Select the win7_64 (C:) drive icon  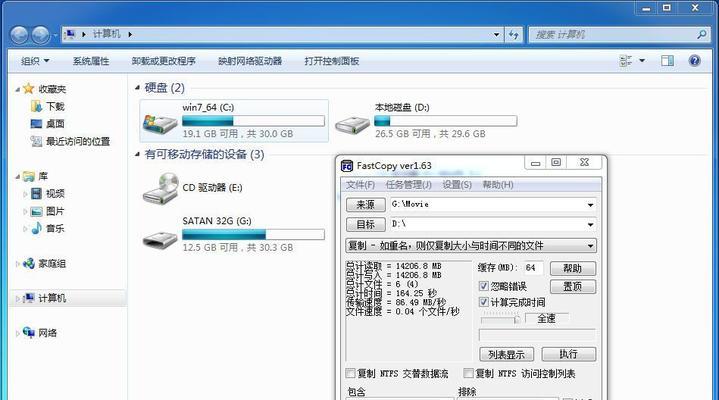click(x=160, y=123)
